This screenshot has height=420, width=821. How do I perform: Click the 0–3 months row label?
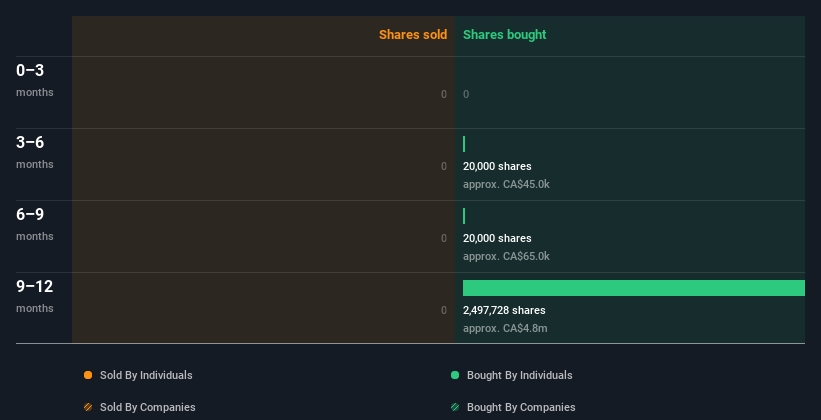[x=35, y=80]
